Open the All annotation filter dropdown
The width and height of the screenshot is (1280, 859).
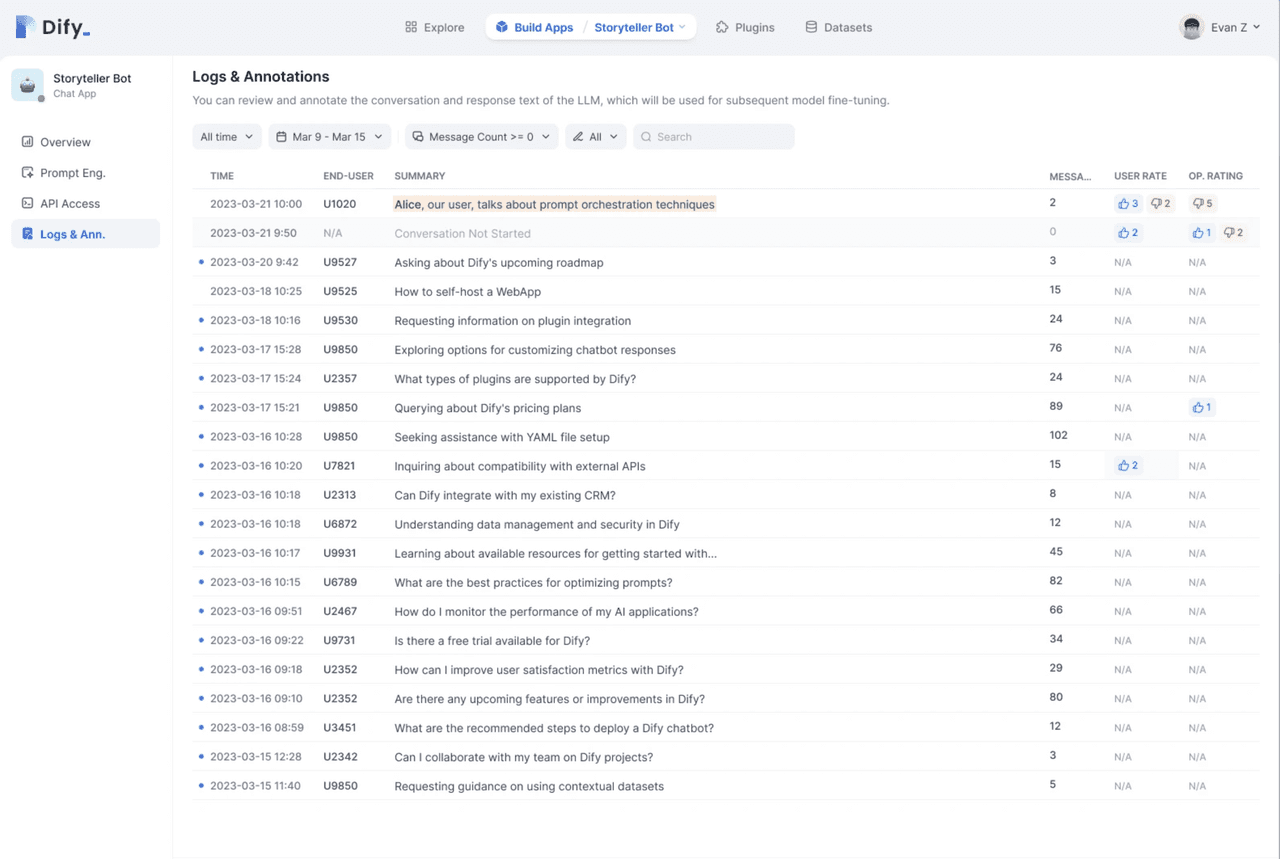coord(595,137)
